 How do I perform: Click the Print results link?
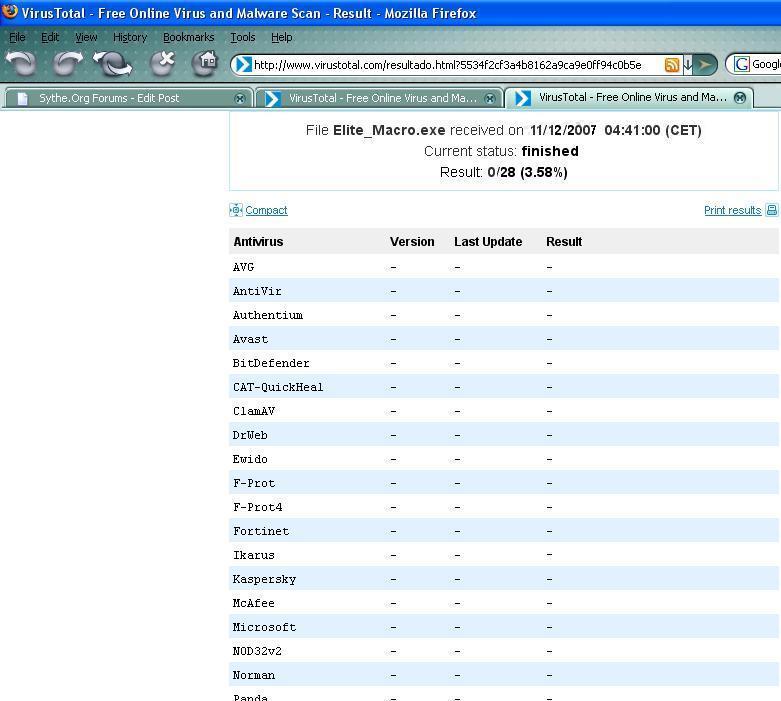click(x=732, y=210)
